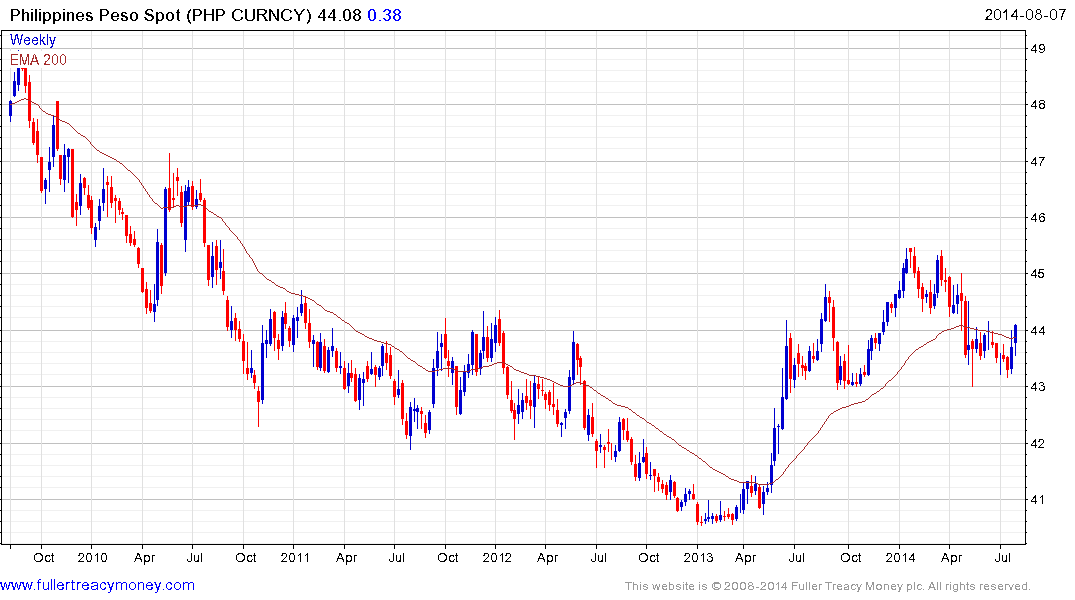Click the 2011 year marker on time axis
Screen dimensions: 1075x600
[x=295, y=557]
